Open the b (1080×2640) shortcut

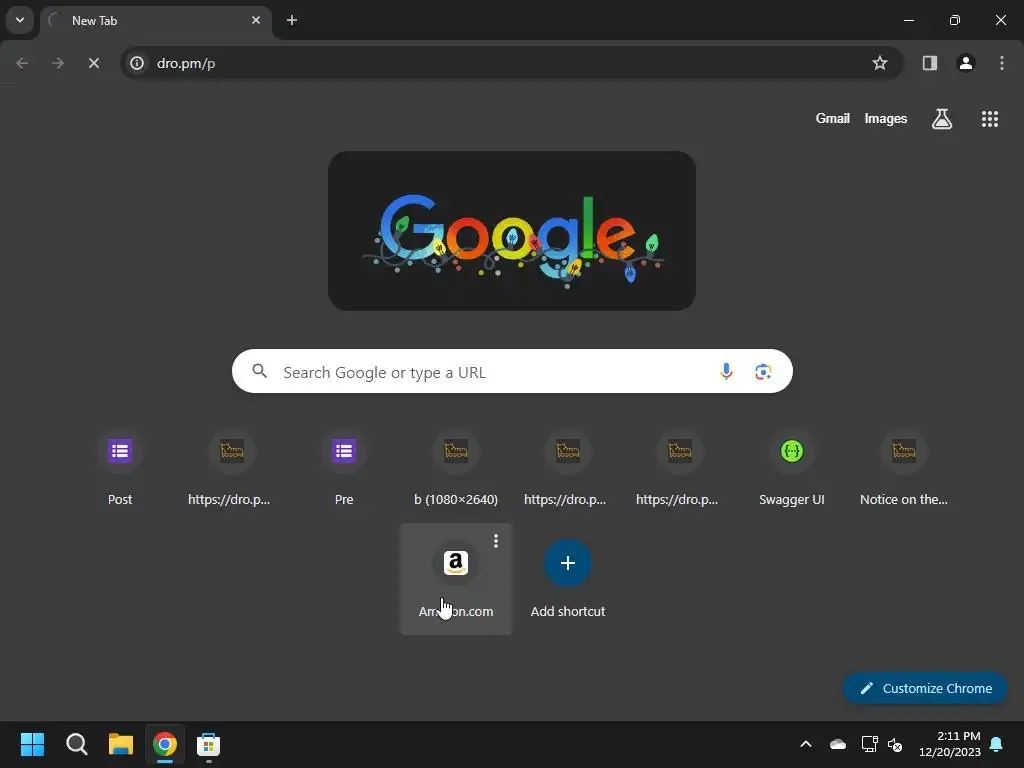coord(456,468)
